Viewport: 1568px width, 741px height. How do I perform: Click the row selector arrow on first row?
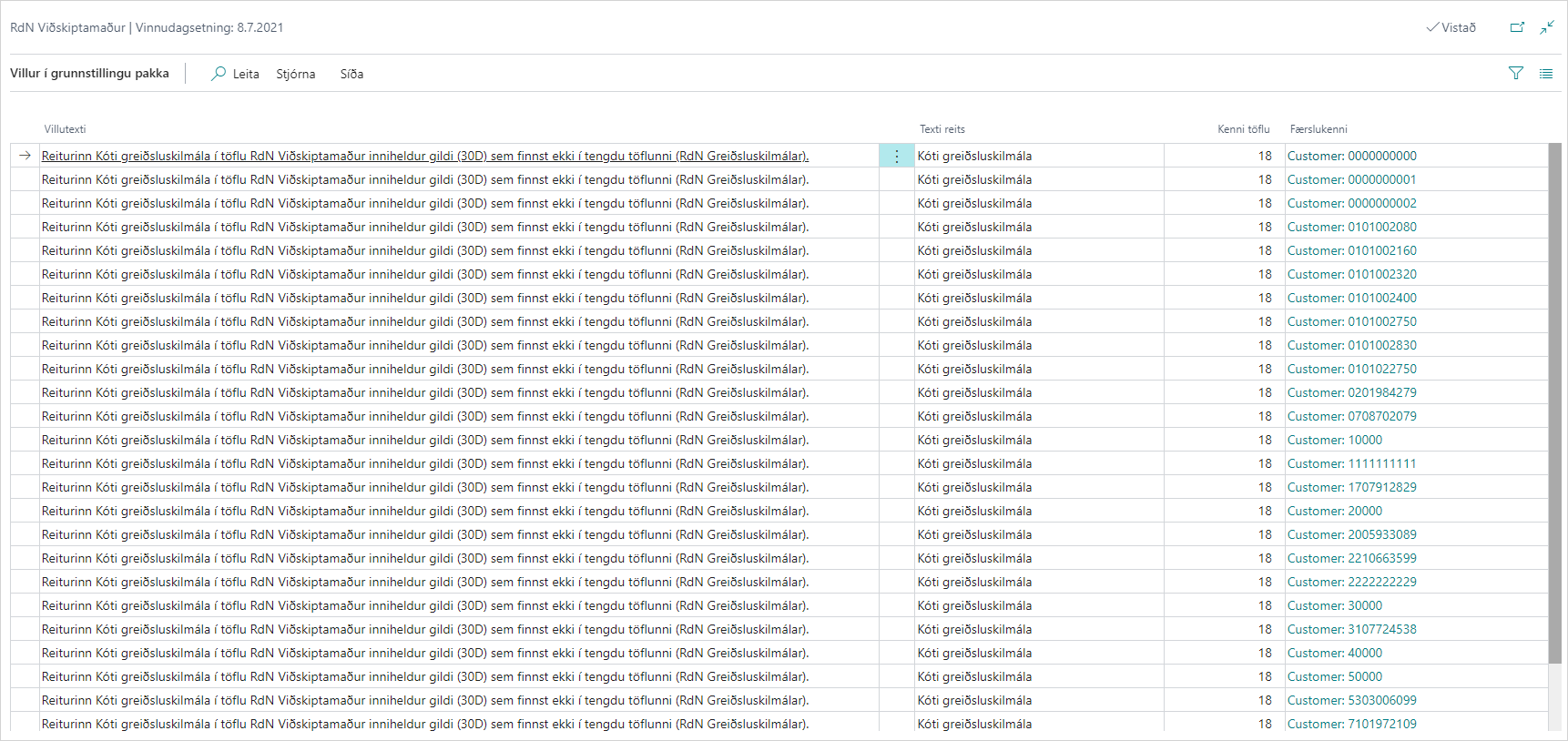(x=25, y=156)
